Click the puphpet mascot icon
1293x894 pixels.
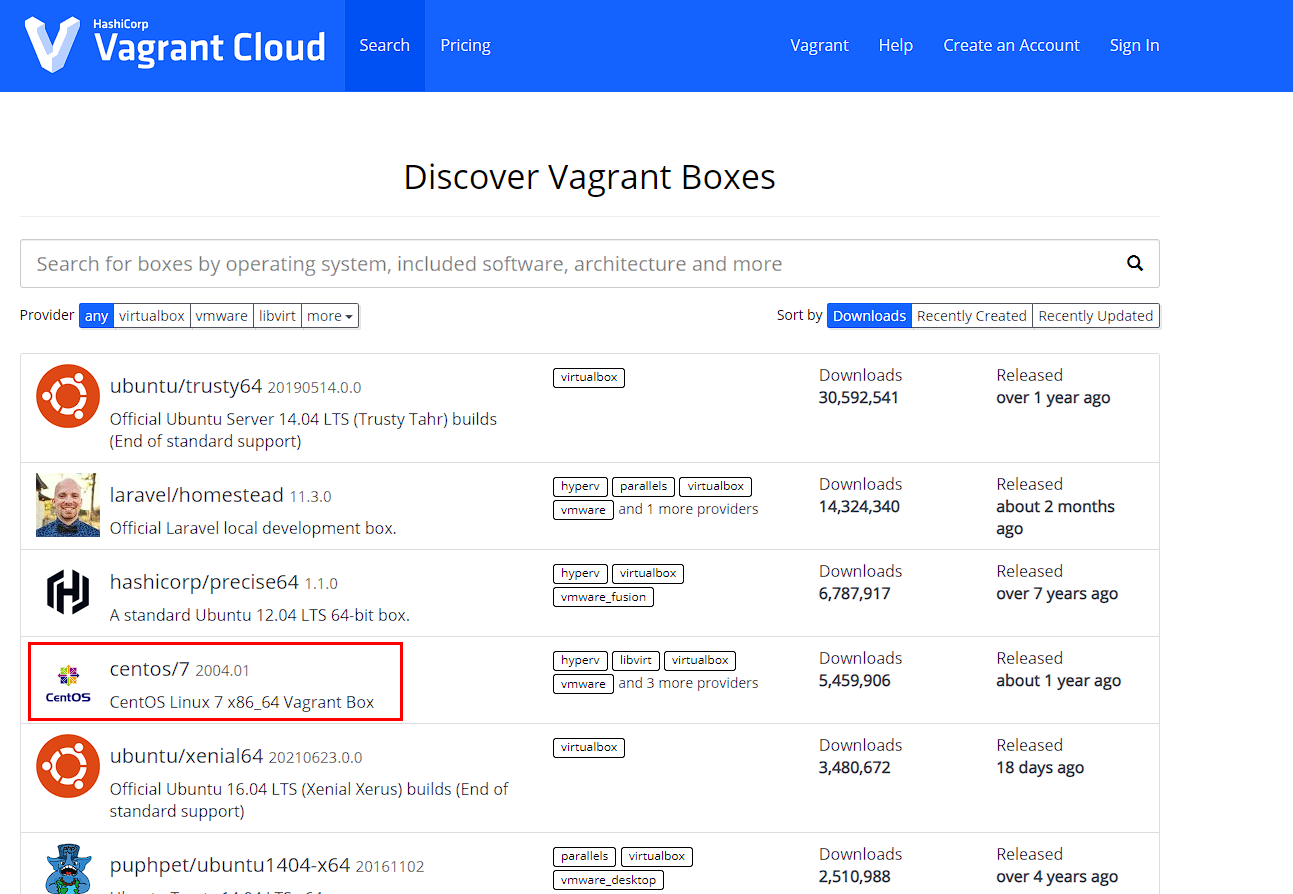coord(68,868)
